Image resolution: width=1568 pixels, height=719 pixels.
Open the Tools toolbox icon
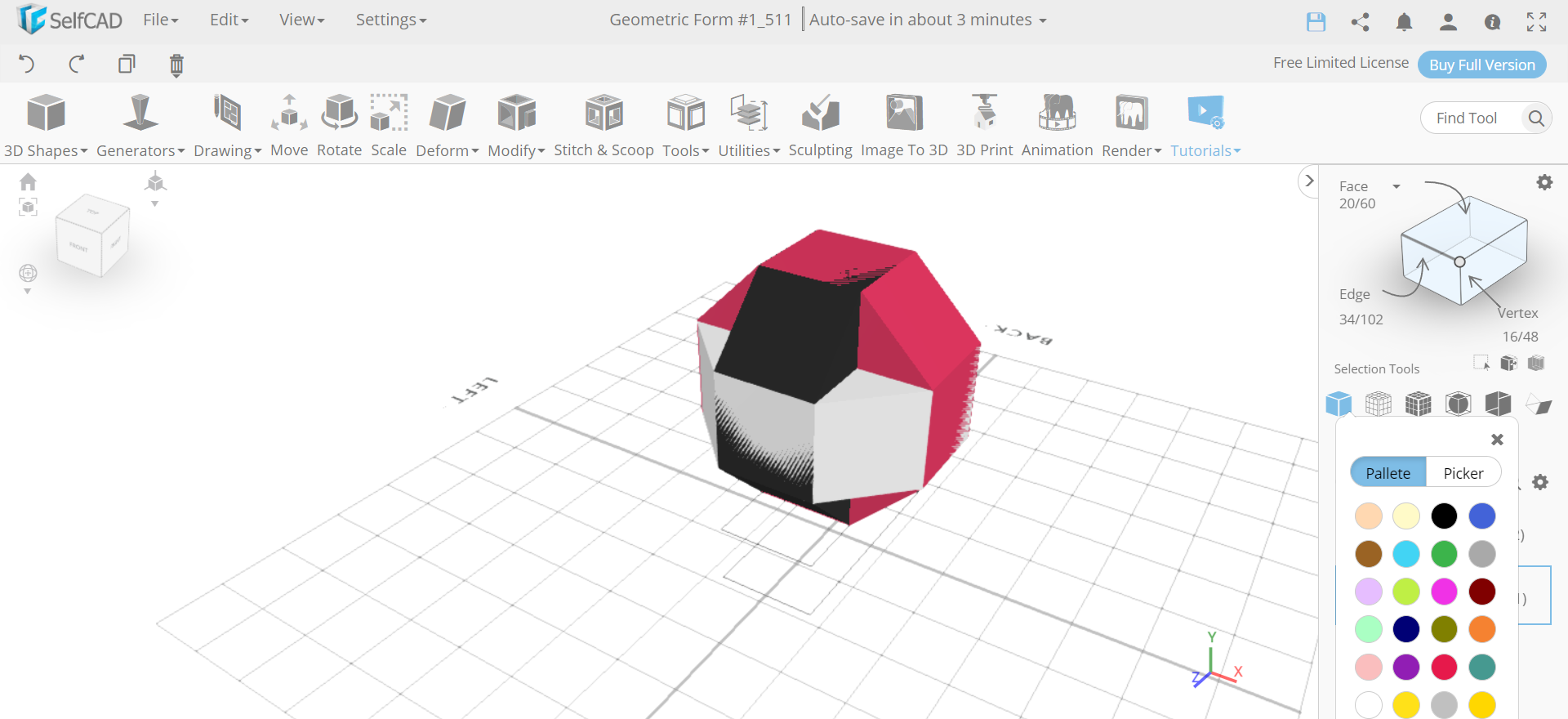(x=685, y=113)
